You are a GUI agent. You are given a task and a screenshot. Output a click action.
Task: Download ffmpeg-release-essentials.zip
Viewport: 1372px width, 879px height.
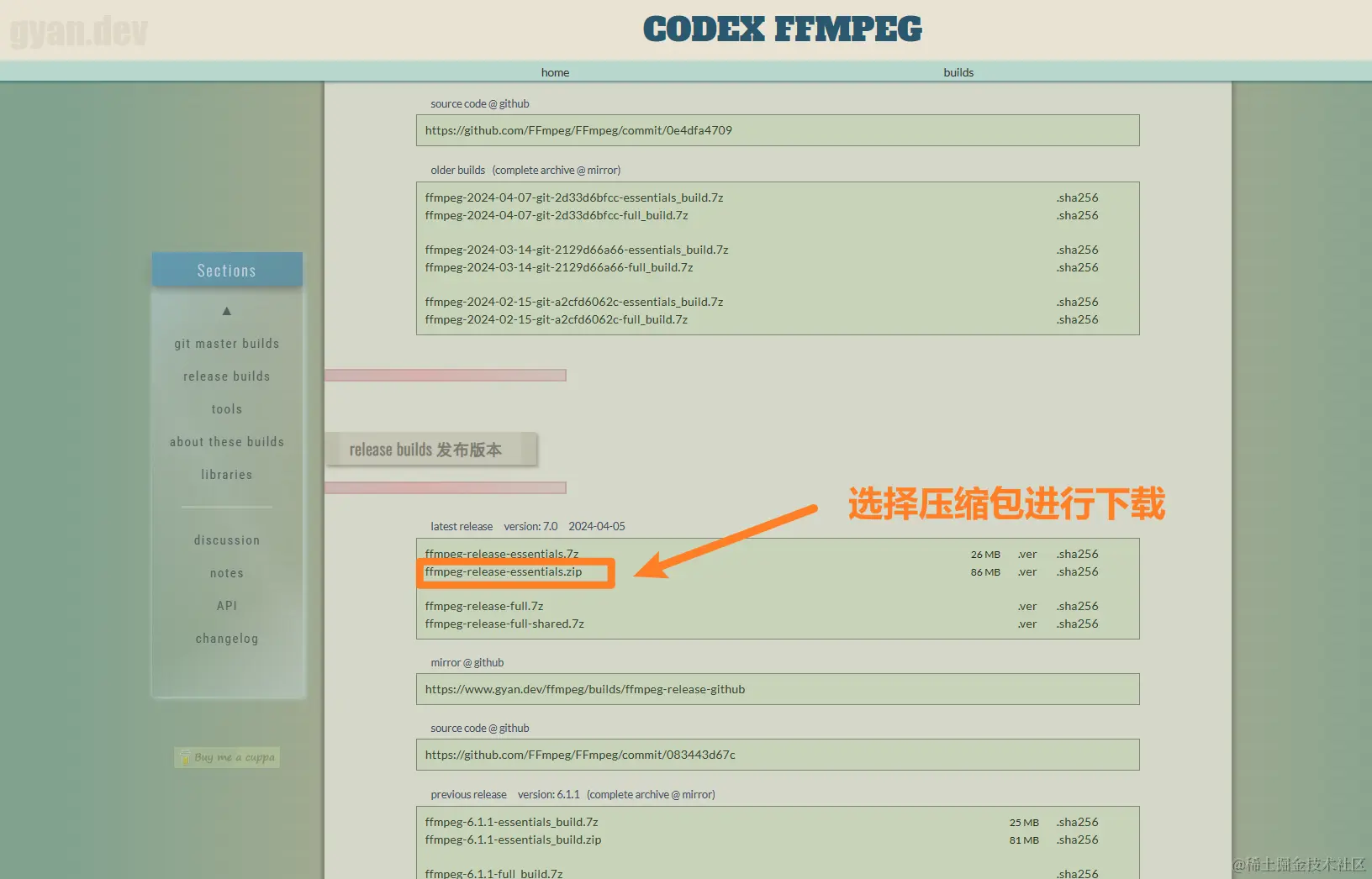point(504,571)
